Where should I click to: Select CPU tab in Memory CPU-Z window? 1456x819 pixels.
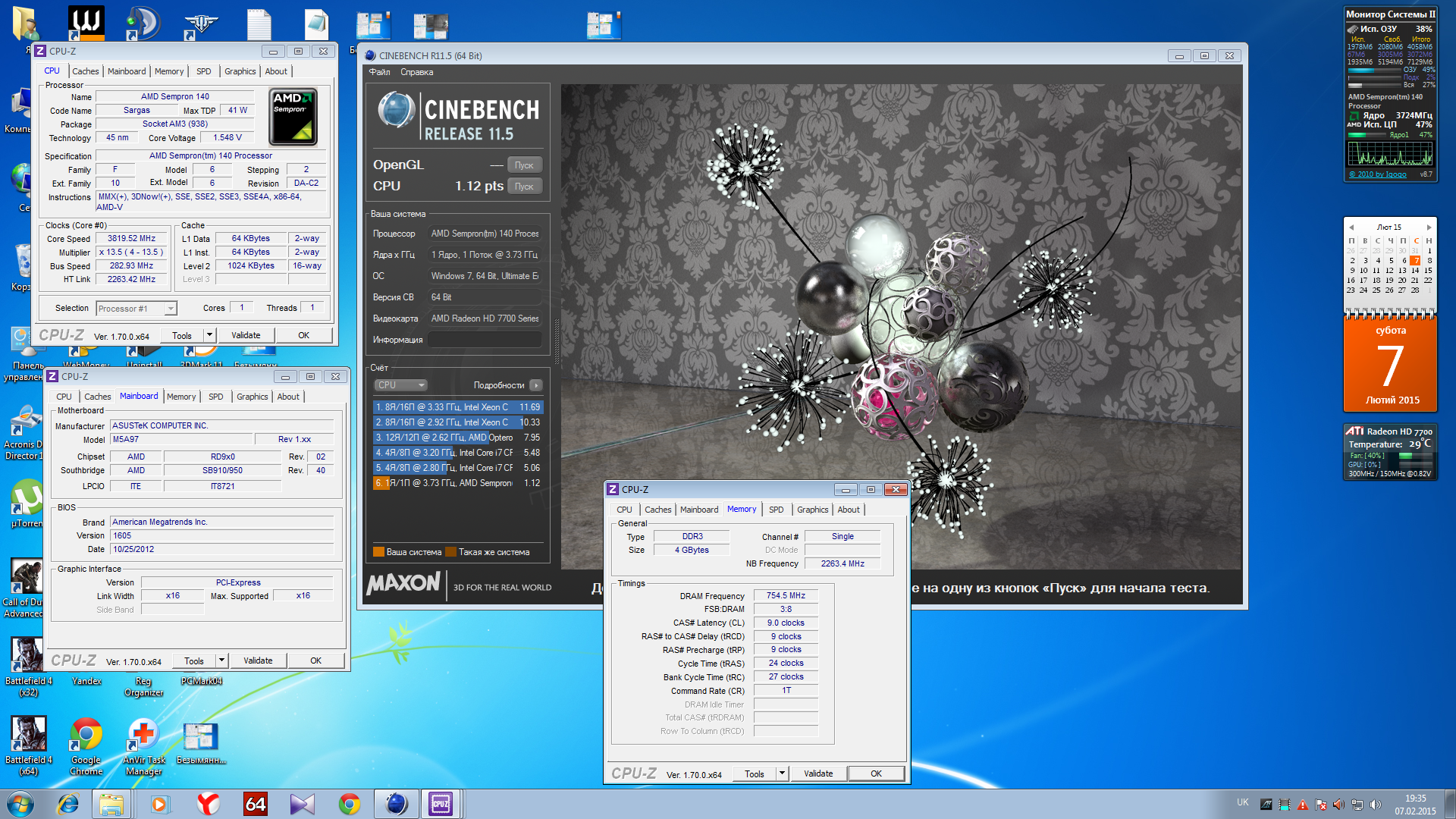[x=624, y=510]
